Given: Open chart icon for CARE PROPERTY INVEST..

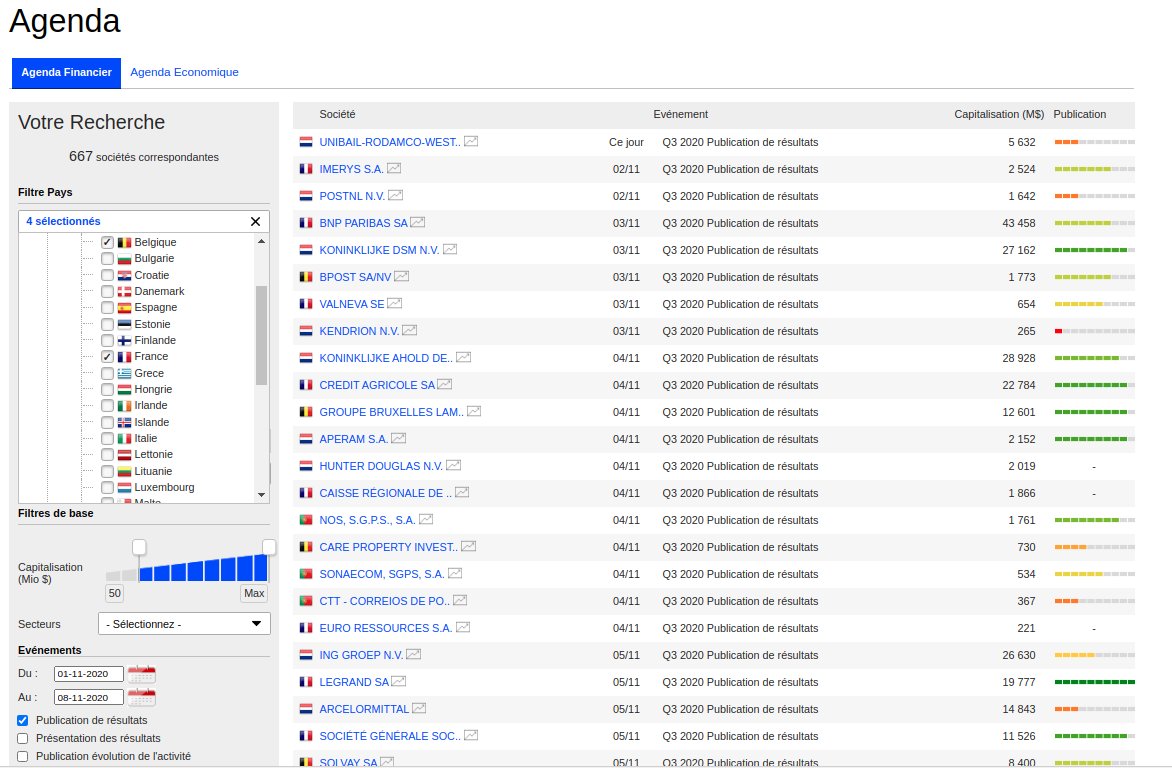Looking at the screenshot, I should [x=469, y=546].
